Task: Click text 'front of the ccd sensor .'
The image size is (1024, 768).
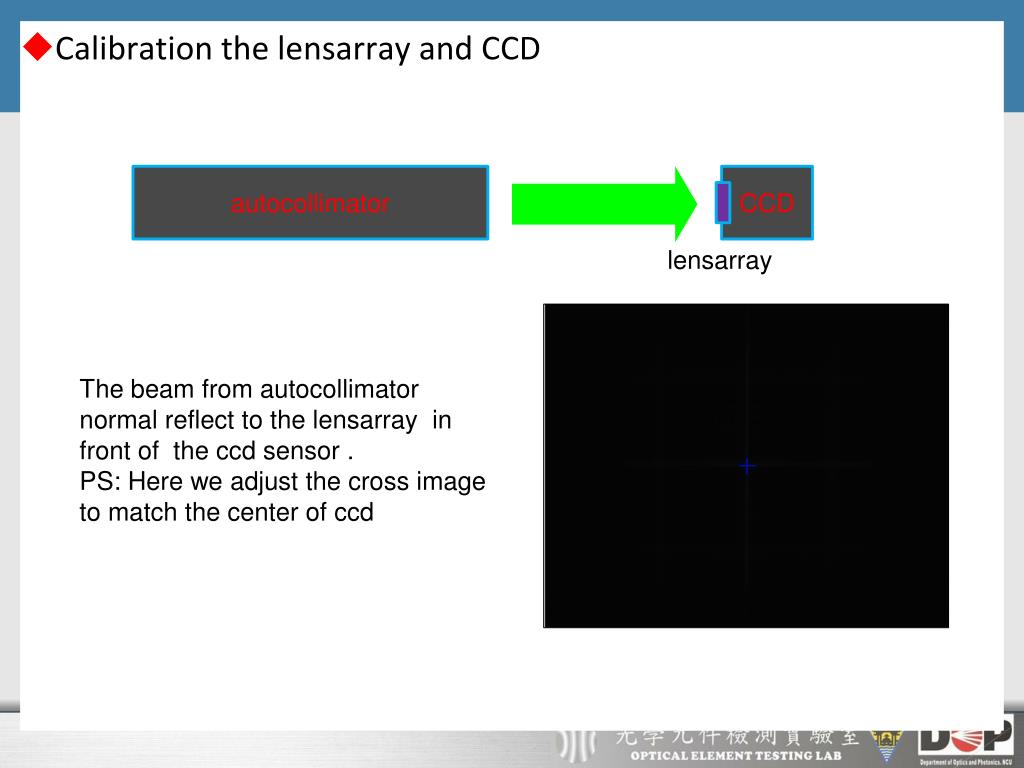Action: click(x=216, y=451)
